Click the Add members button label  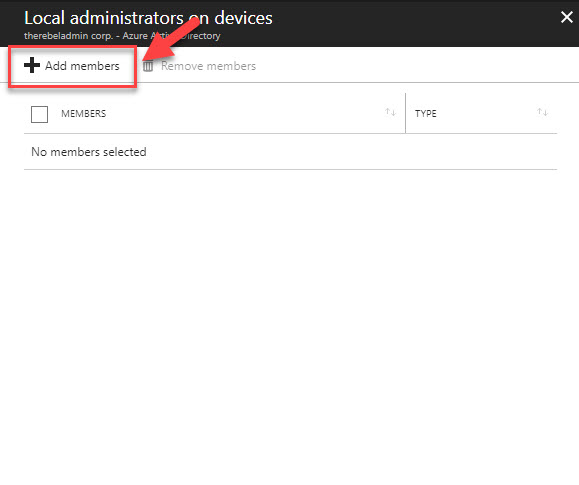(x=82, y=66)
